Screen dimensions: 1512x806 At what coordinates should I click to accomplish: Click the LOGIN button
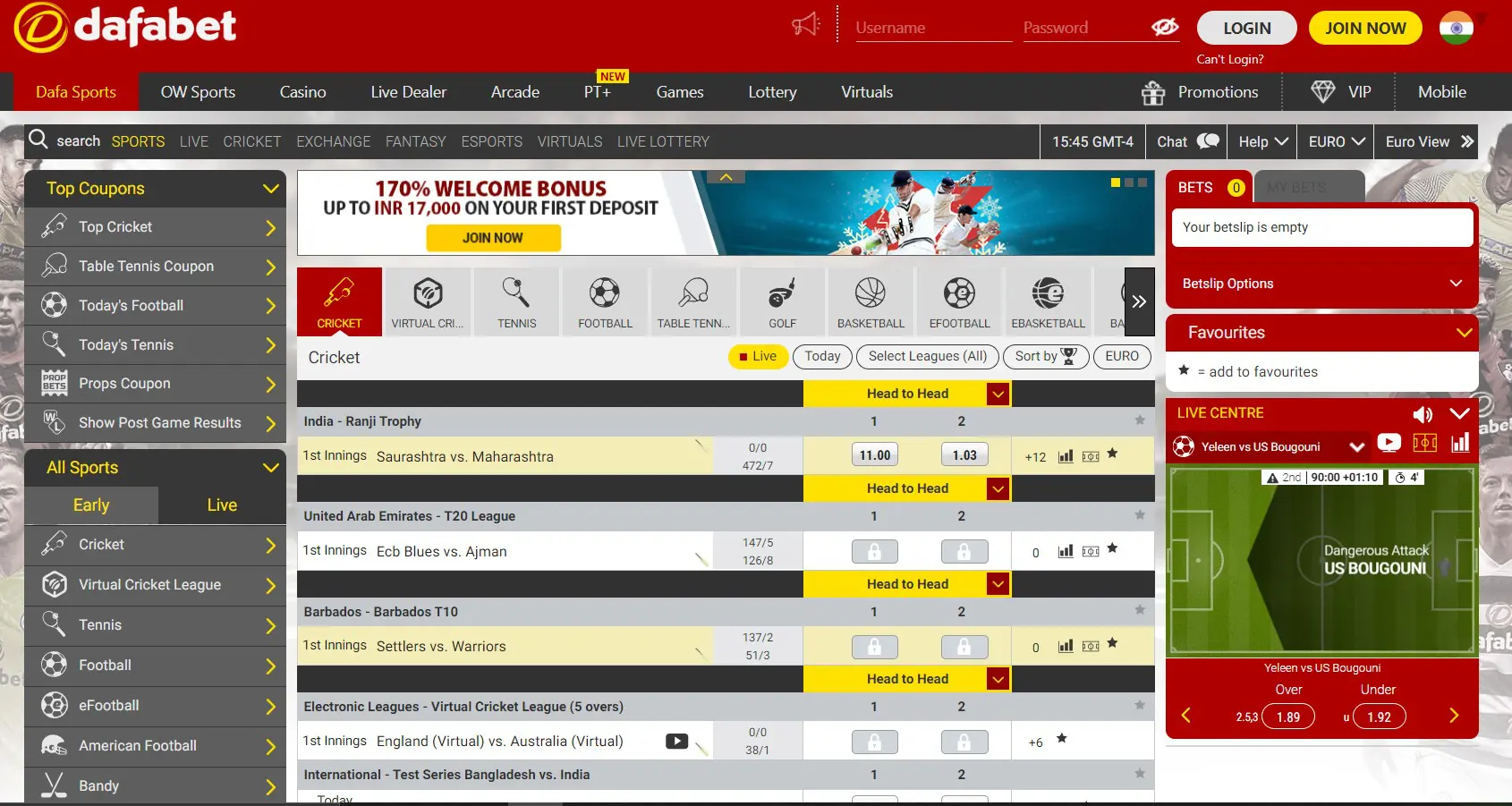(x=1246, y=29)
